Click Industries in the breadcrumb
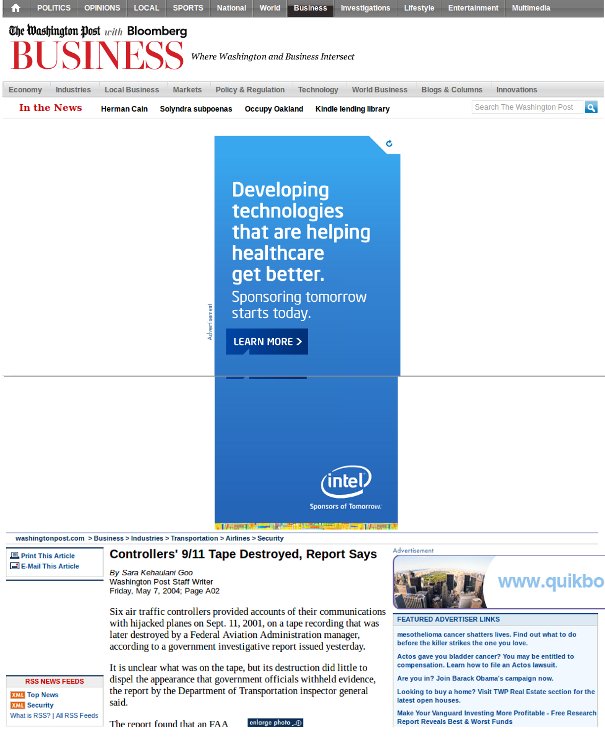 tap(147, 538)
